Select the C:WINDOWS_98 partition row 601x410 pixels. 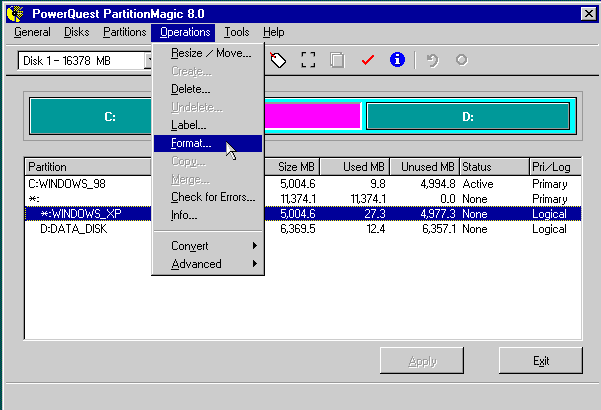pyautogui.click(x=303, y=184)
